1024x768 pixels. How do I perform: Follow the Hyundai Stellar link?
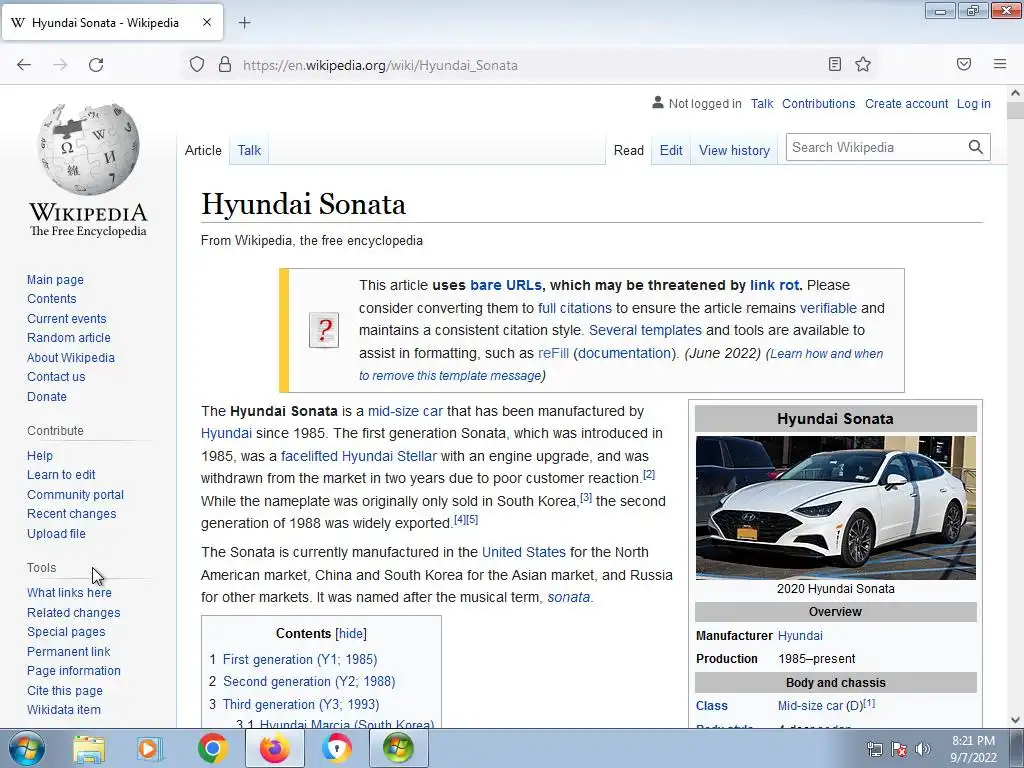(389, 456)
